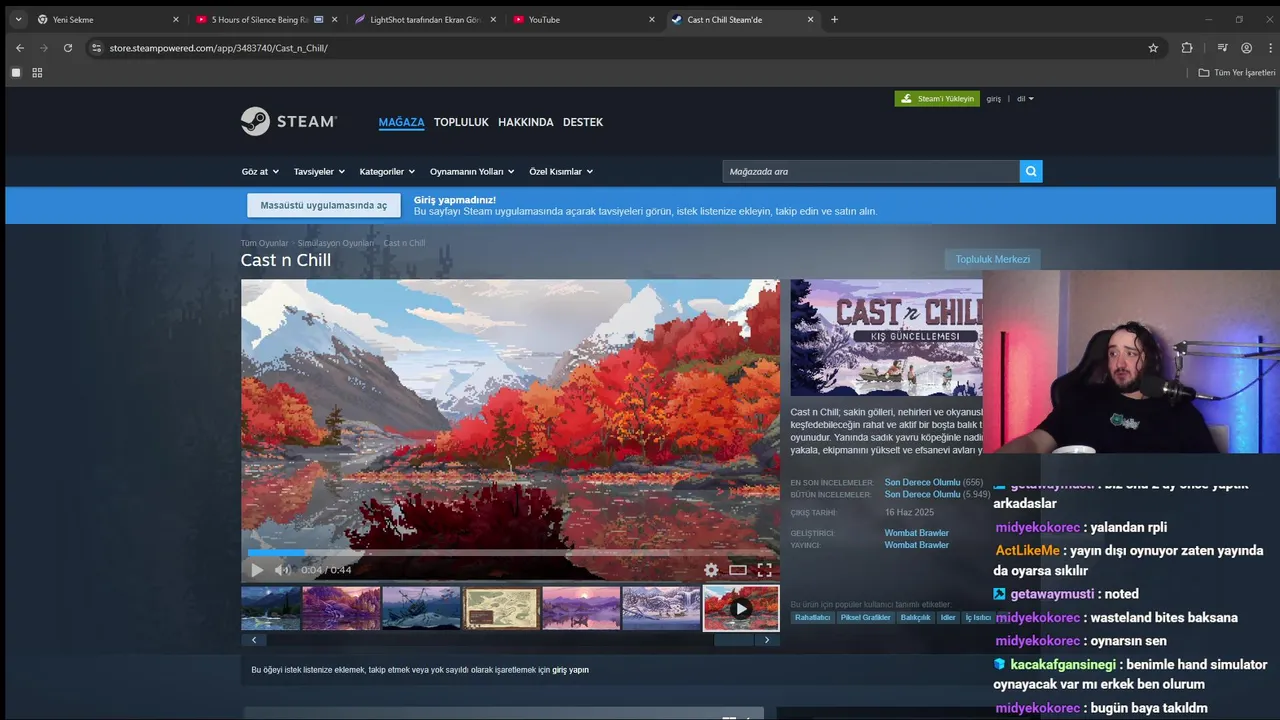Grab the thumbnail strip scrollbar handle
1280x720 pixels.
click(735, 640)
